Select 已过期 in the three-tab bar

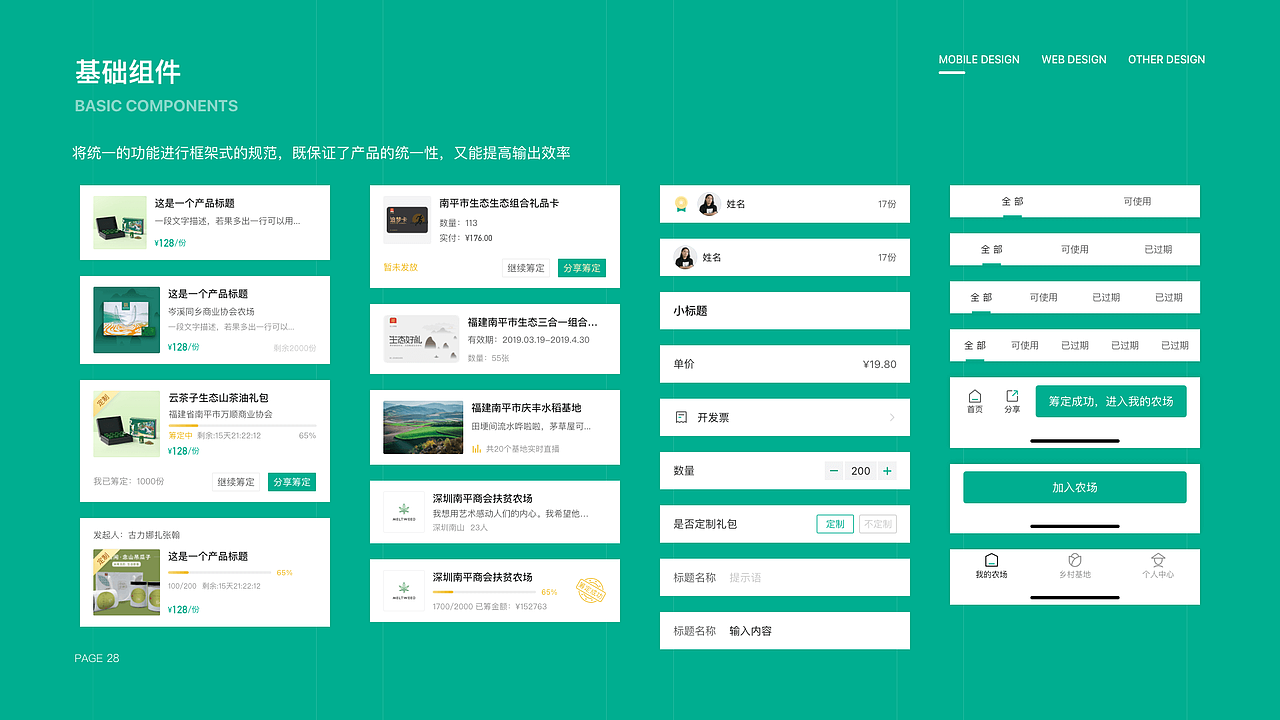pyautogui.click(x=1158, y=250)
